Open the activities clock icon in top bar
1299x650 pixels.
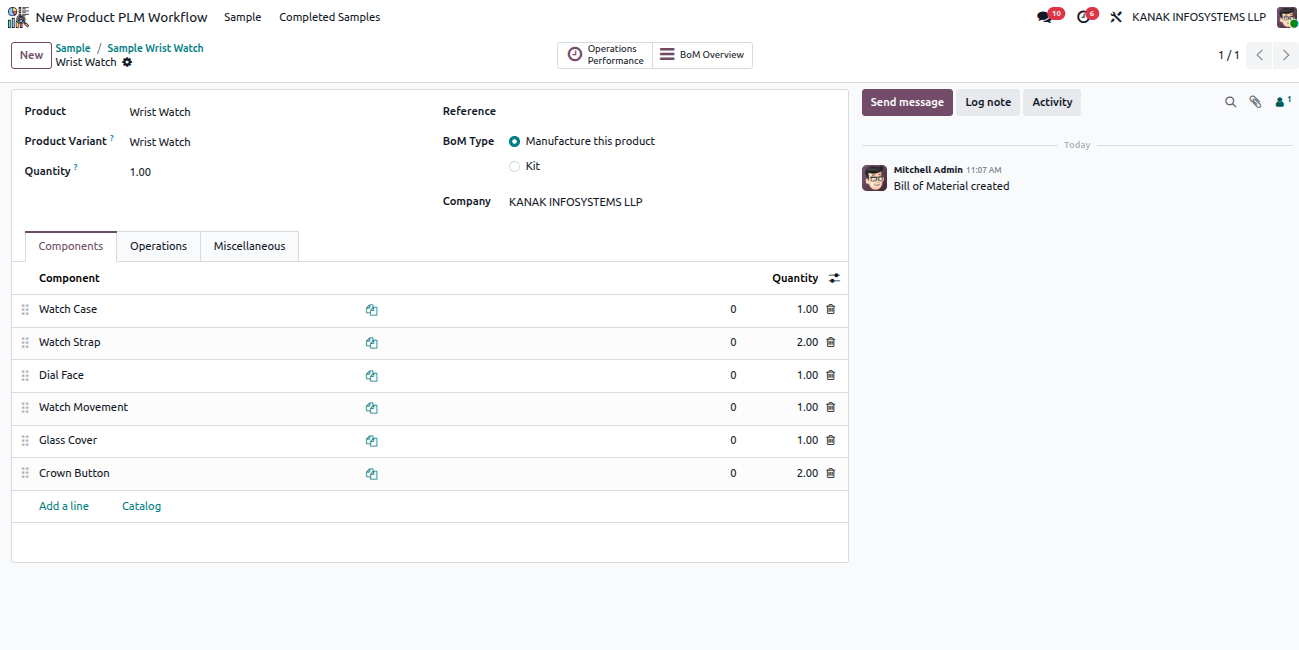click(x=1083, y=17)
